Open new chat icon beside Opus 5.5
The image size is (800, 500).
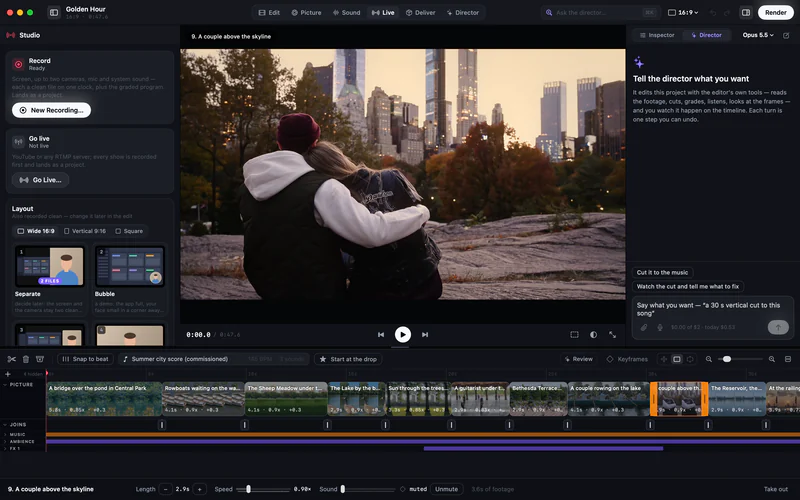pyautogui.click(x=786, y=35)
